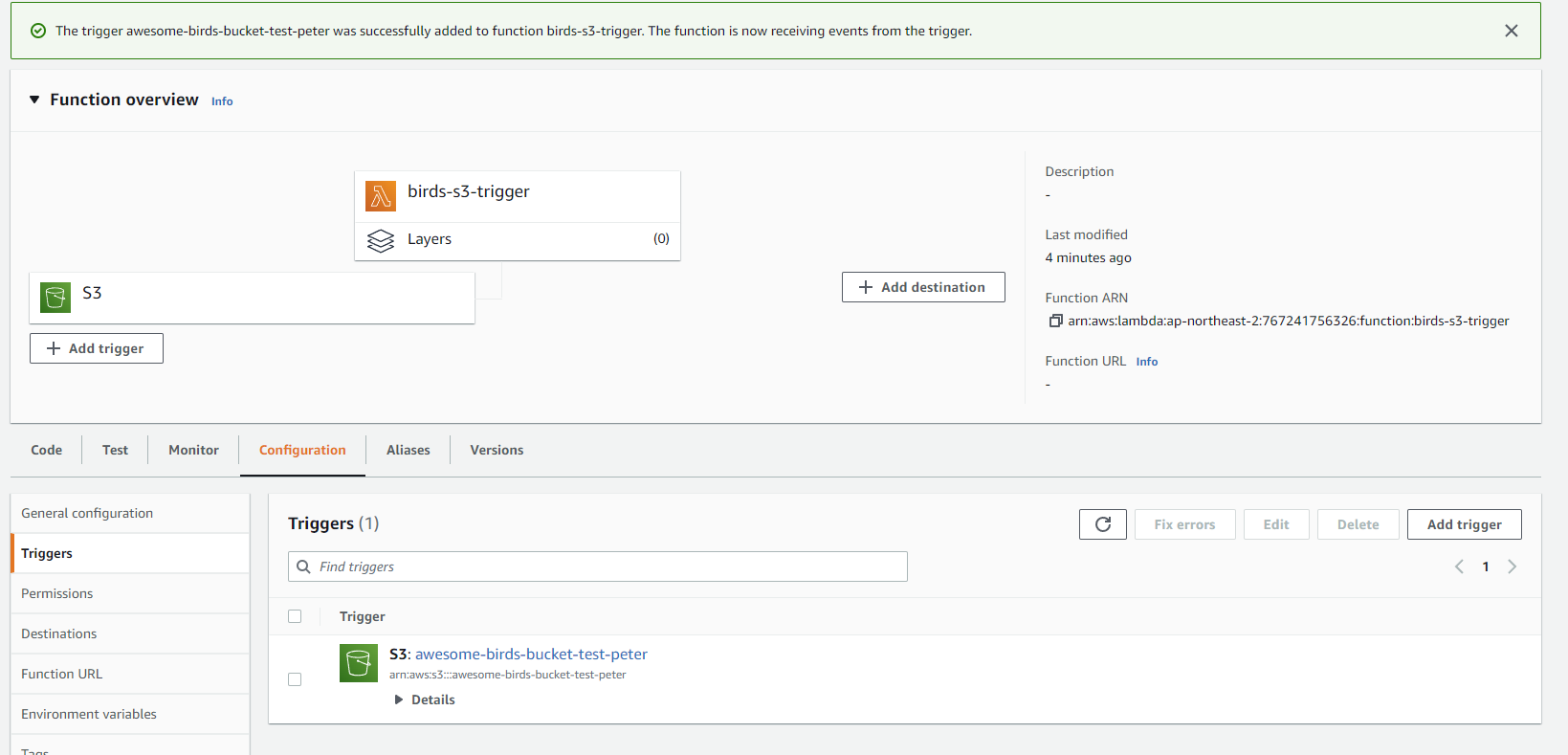This screenshot has height=755, width=1568.
Task: Click the S3 icon in the trigger row
Action: (359, 663)
